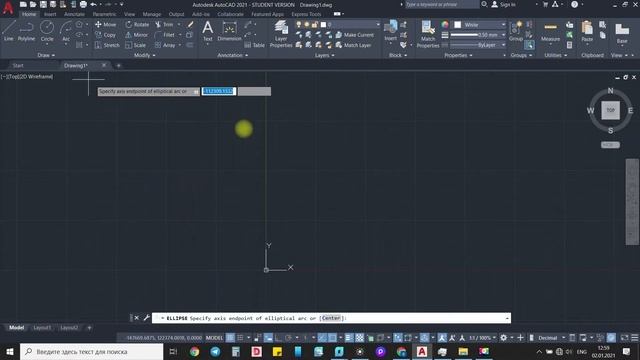Expand the Properties panel
The width and height of the screenshot is (640, 360).
point(458,55)
